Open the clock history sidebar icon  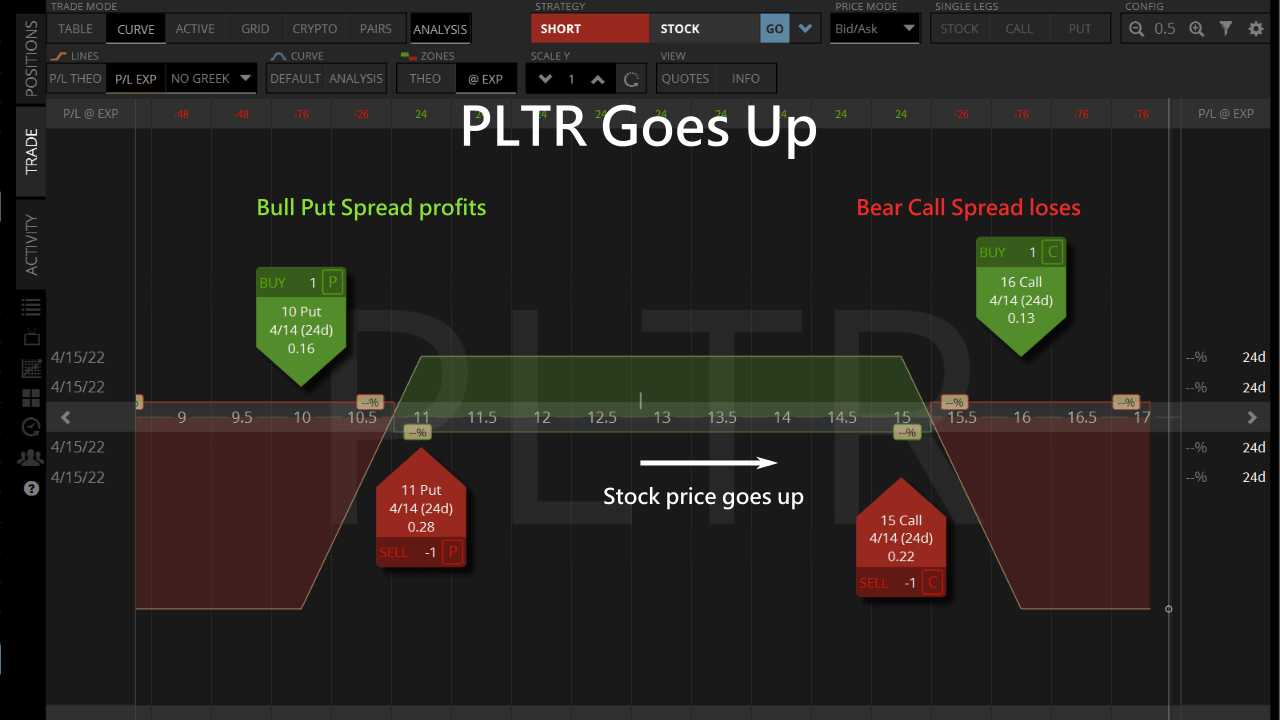pyautogui.click(x=31, y=428)
